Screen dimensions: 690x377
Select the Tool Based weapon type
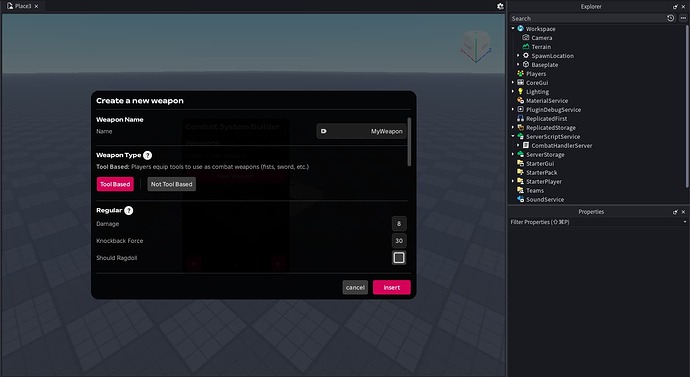115,184
